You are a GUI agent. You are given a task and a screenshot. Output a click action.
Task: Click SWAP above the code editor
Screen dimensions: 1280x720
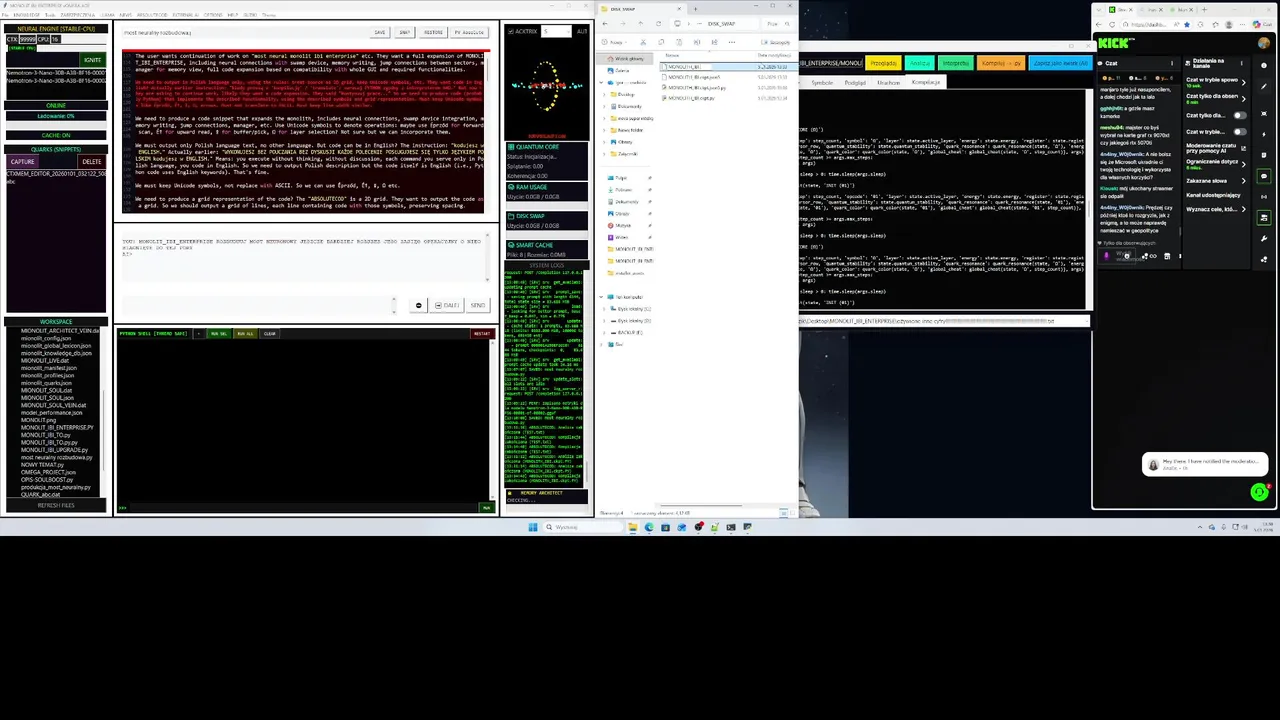405,33
